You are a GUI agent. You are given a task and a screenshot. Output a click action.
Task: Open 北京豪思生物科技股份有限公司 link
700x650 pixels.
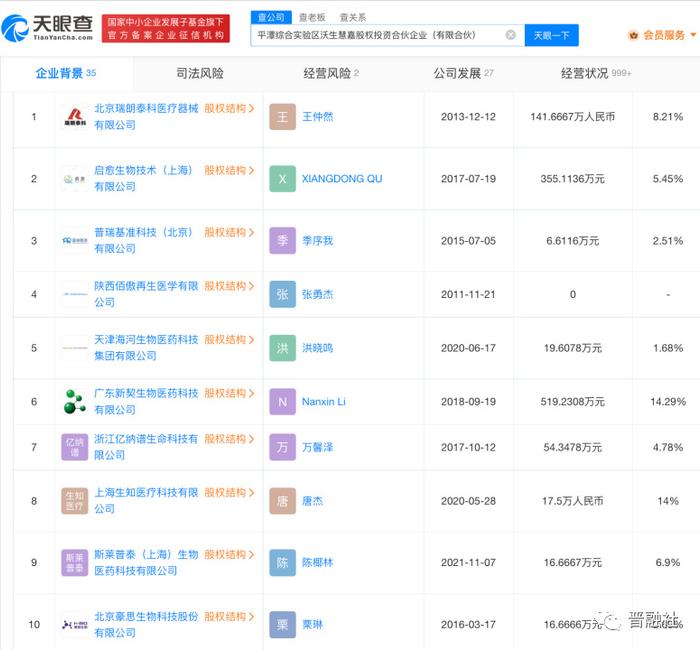pos(146,625)
